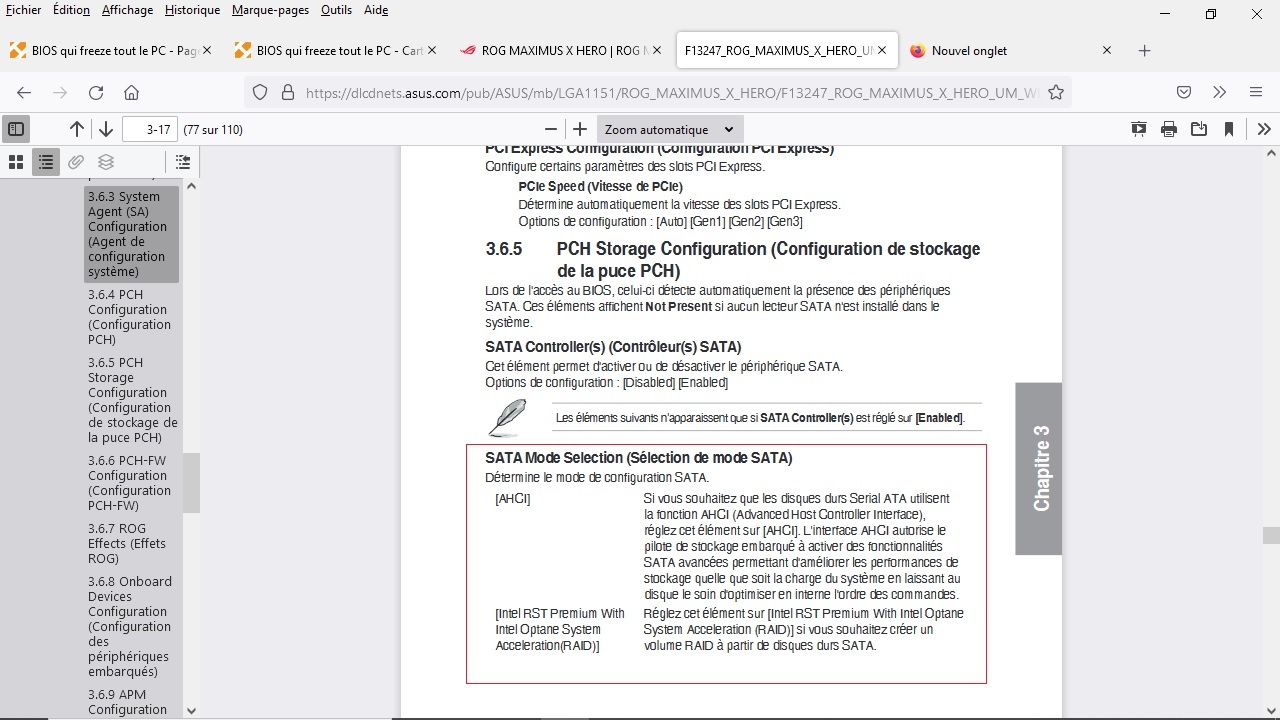Jump to outline item 3.6.8 Onboard Devices Configuration
The width and height of the screenshot is (1280, 720).
tap(130, 626)
